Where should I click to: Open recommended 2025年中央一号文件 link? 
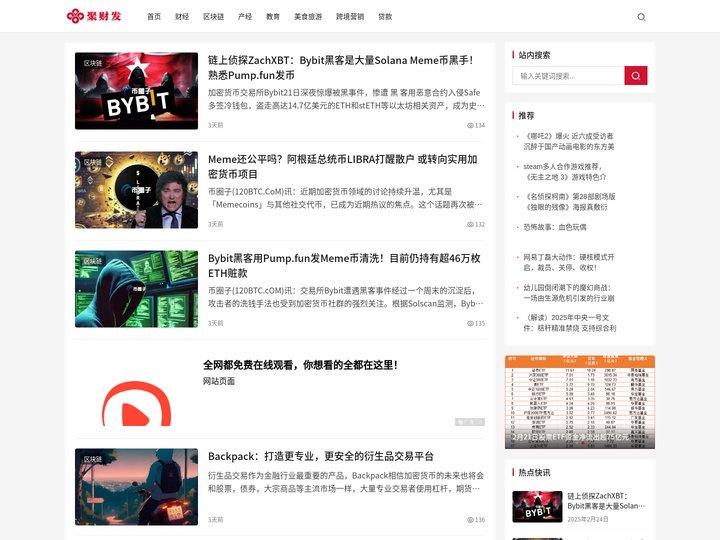[x=570, y=323]
